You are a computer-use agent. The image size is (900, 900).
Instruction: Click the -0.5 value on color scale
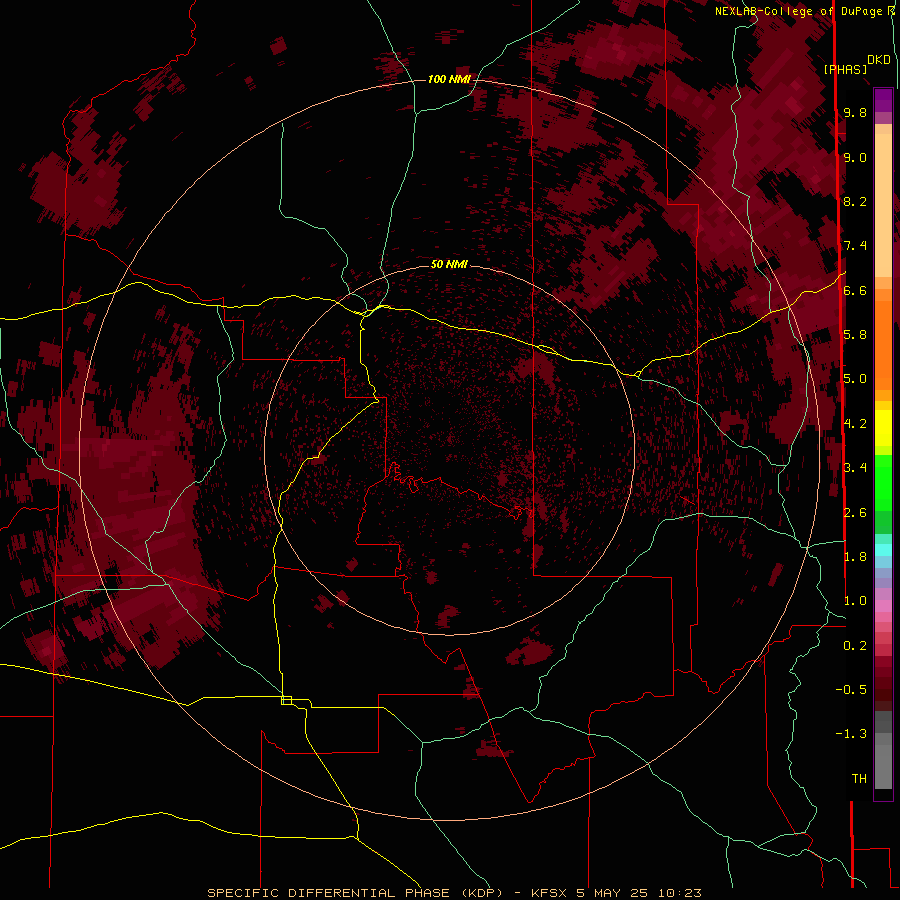851,690
